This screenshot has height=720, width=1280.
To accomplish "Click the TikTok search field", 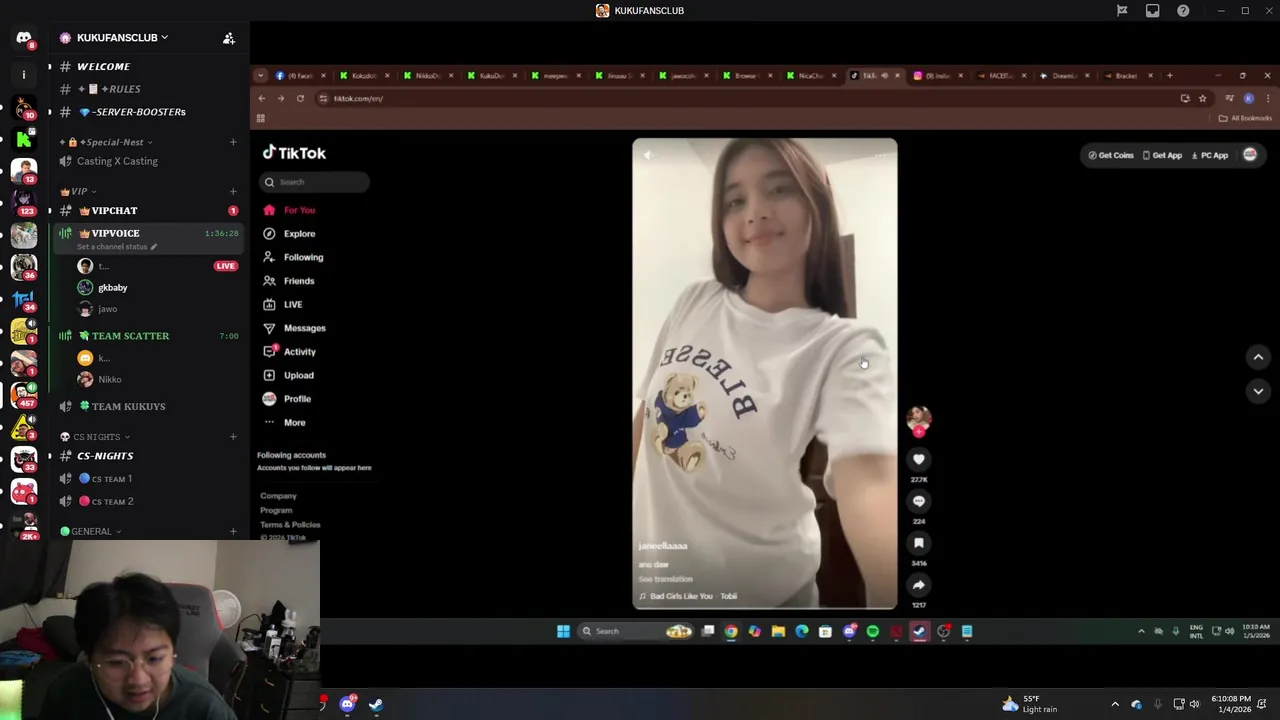I will click(316, 182).
